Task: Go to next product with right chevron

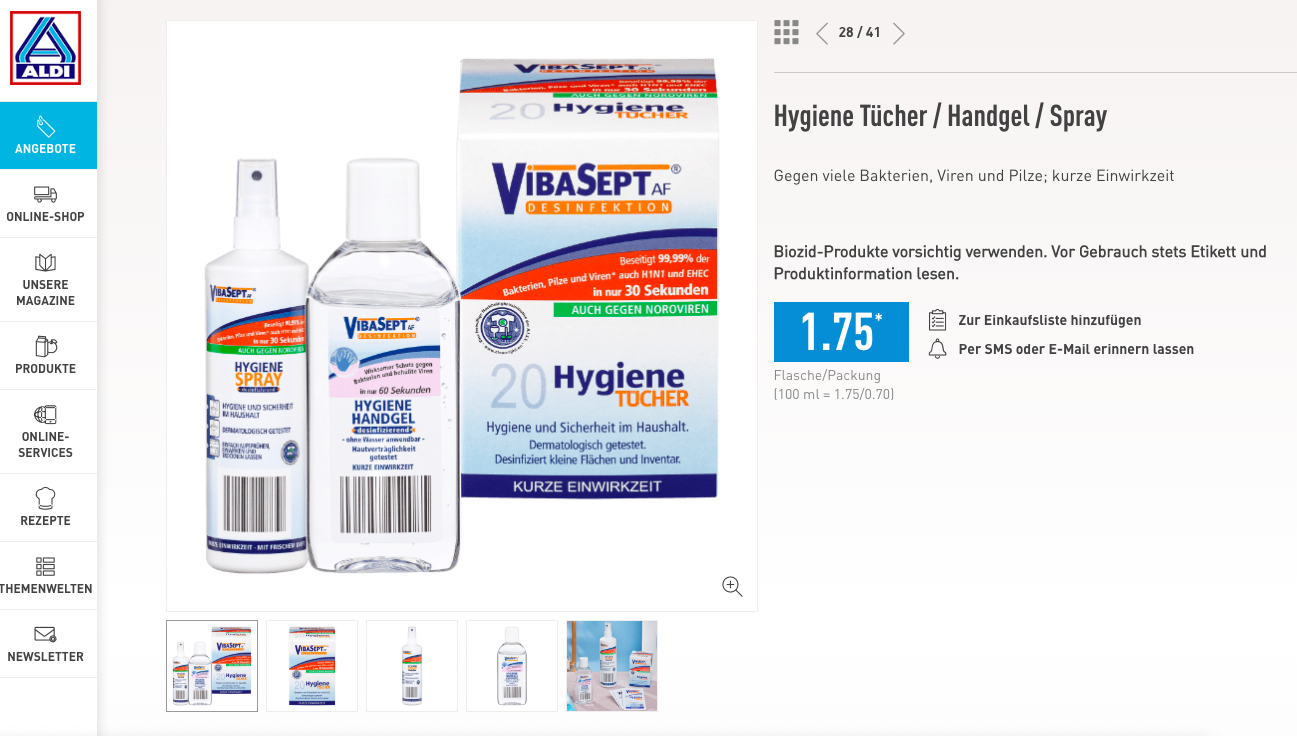Action: coord(899,33)
